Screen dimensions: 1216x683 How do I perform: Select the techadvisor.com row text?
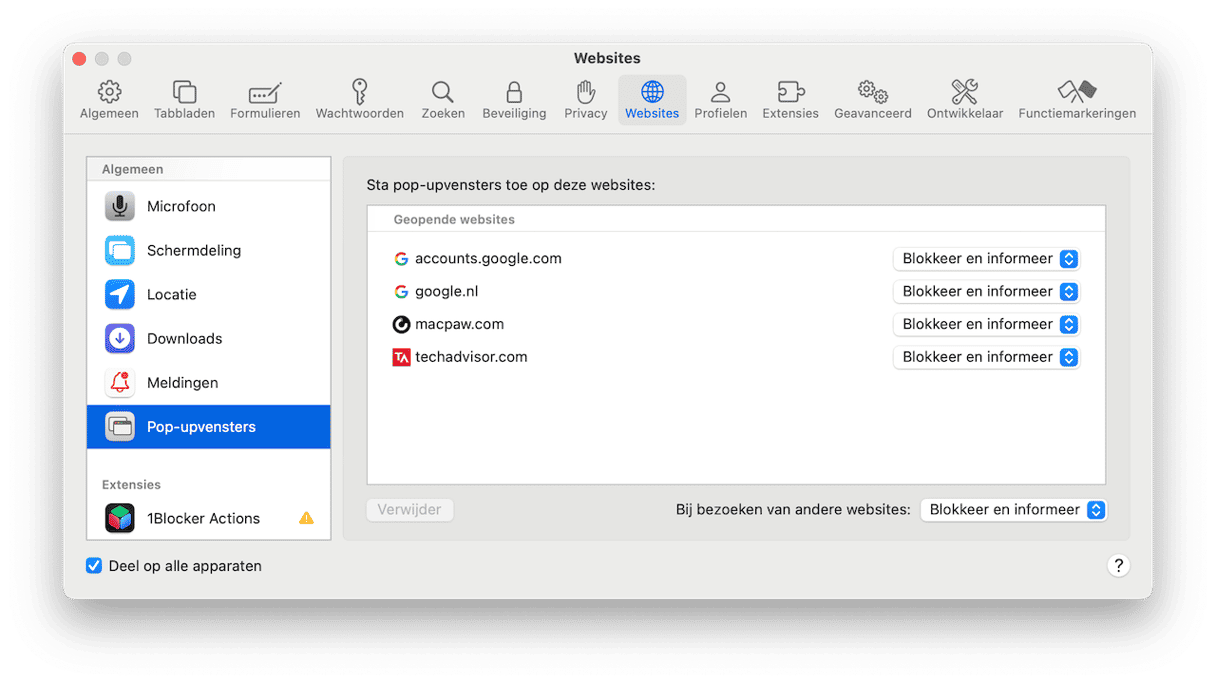[x=471, y=357]
